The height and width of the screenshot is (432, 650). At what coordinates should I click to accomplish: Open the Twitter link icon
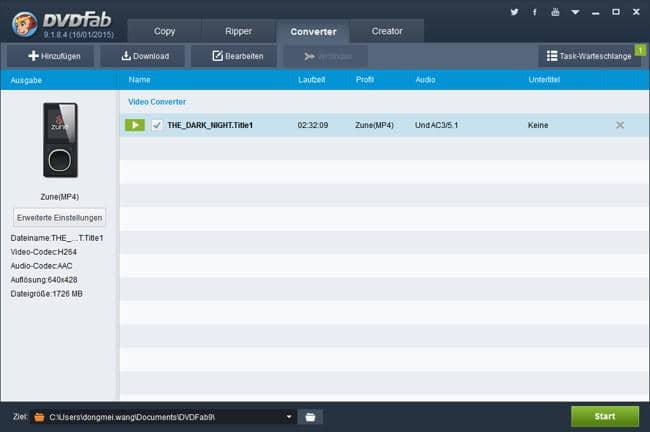click(x=514, y=12)
